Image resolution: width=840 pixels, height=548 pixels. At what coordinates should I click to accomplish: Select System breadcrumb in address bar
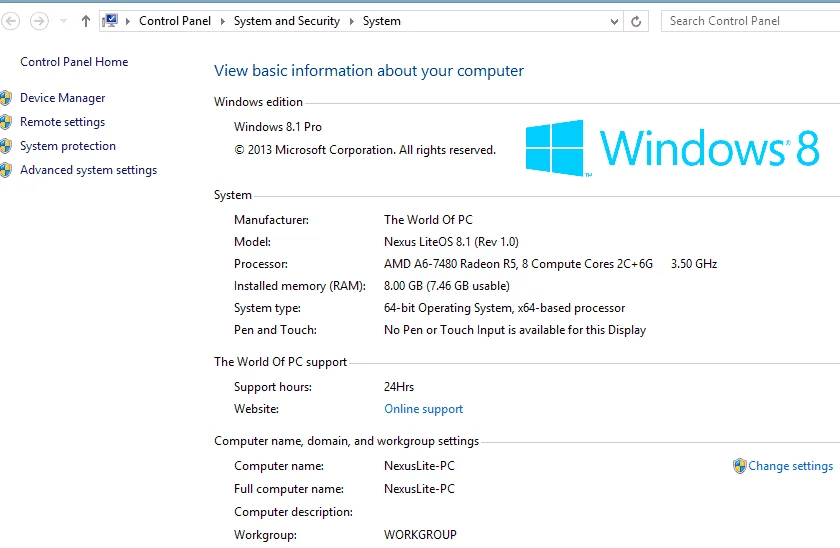pos(381,21)
